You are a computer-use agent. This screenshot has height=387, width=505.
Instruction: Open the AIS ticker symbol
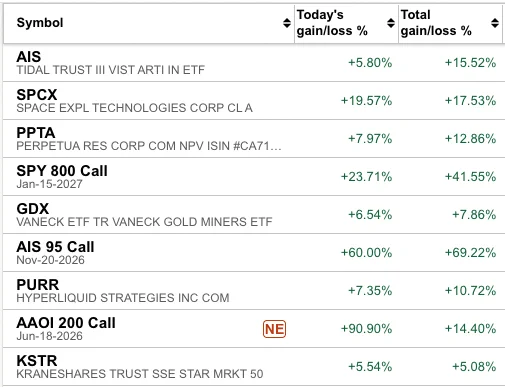click(x=29, y=57)
